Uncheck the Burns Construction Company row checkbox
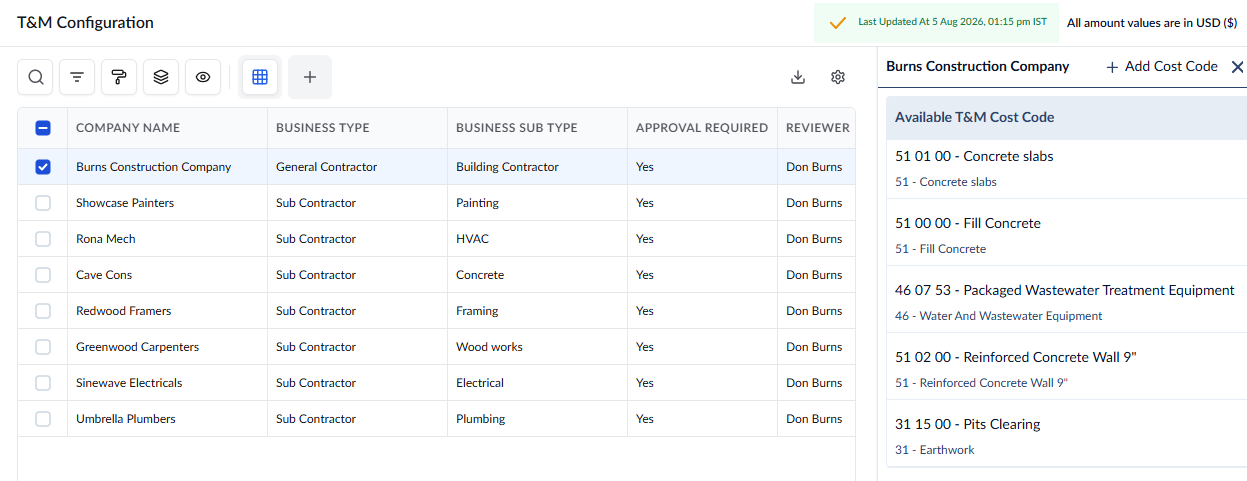Image resolution: width=1247 pixels, height=481 pixels. click(43, 167)
